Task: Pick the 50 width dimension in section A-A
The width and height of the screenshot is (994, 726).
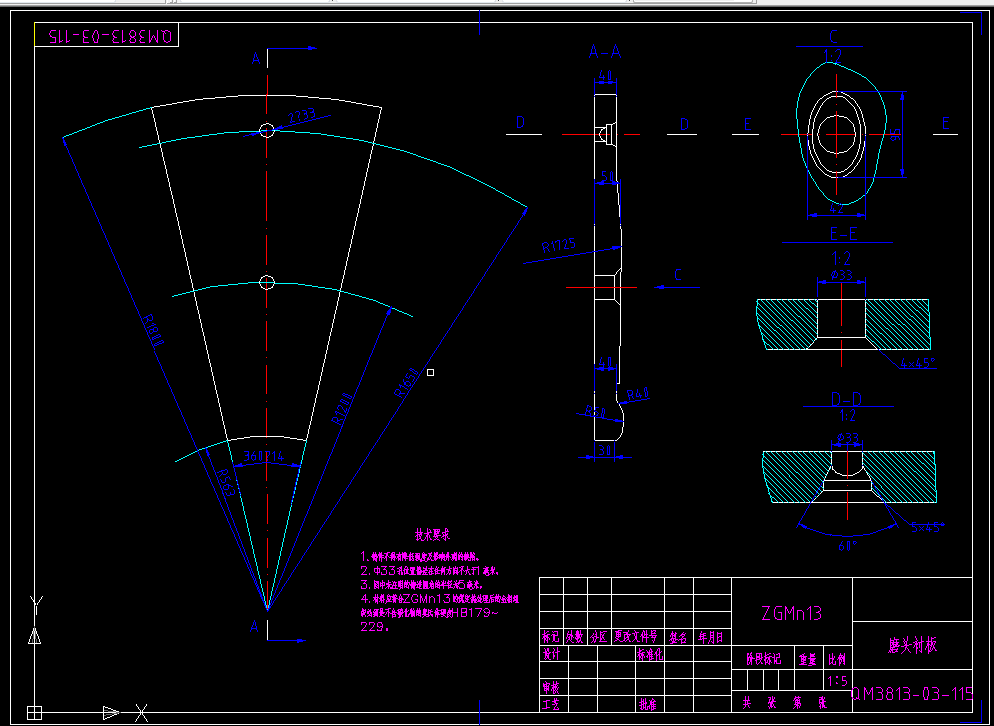Action: (607, 176)
